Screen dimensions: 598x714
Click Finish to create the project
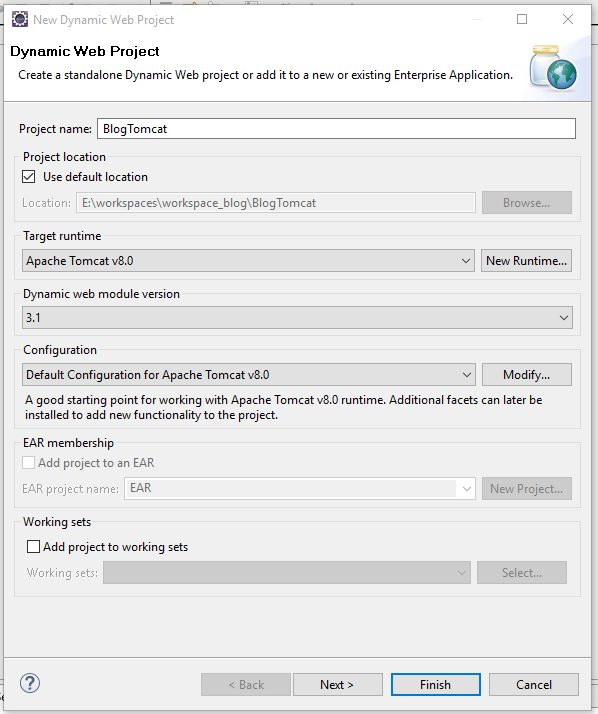(435, 684)
